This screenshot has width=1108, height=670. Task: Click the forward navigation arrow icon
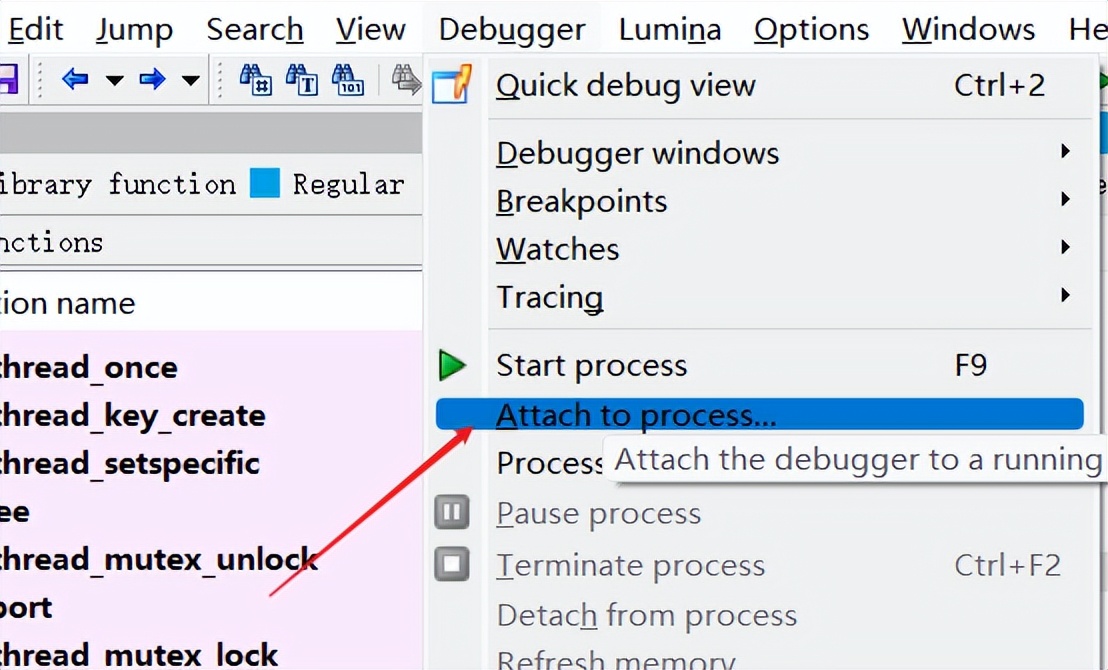[x=152, y=79]
